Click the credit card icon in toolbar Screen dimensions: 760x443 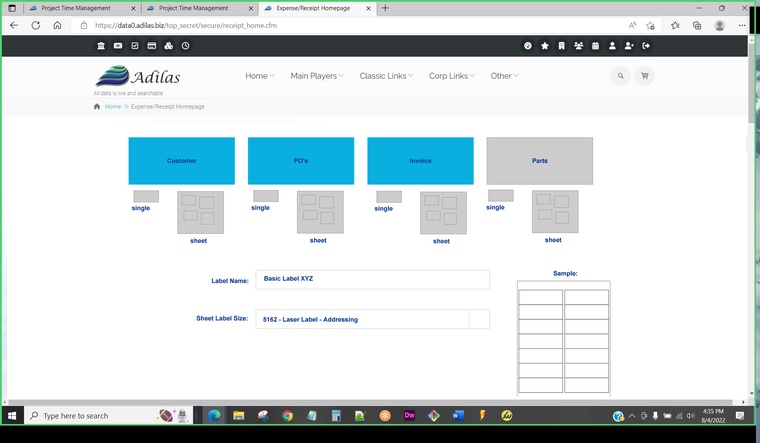click(x=152, y=46)
